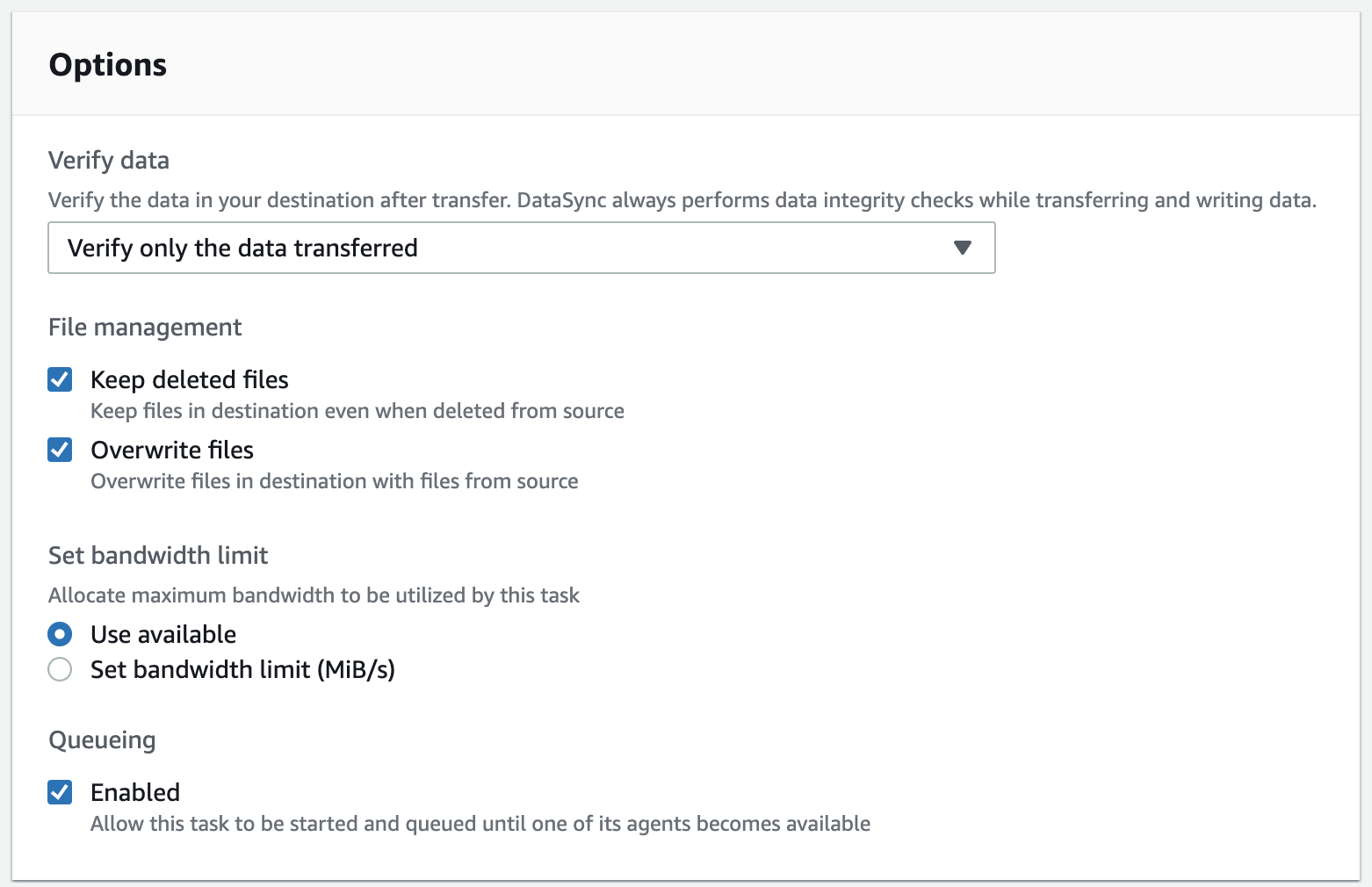The image size is (1372, 887).
Task: Select the 'Verify only the data transferred' text
Action: click(x=242, y=248)
